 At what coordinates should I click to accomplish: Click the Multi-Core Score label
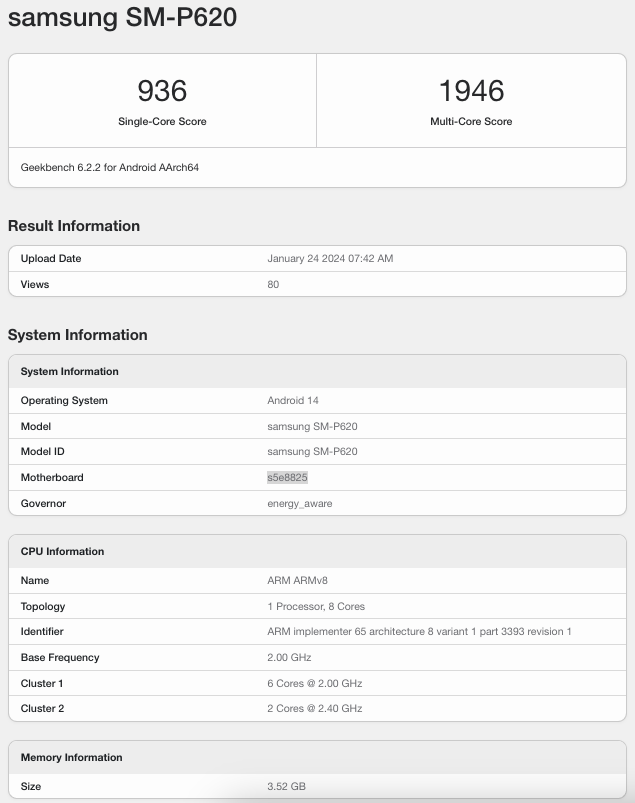[471, 121]
